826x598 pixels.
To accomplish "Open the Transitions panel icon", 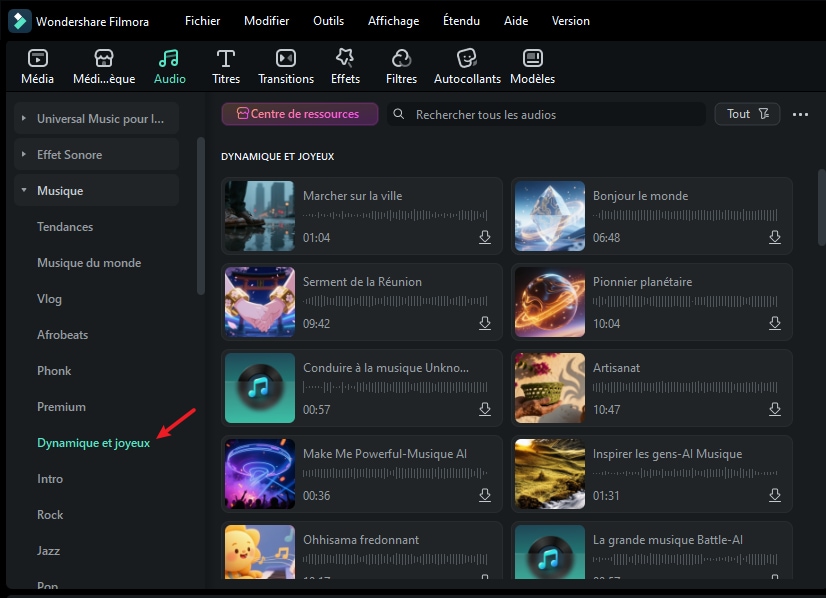I will [x=286, y=59].
